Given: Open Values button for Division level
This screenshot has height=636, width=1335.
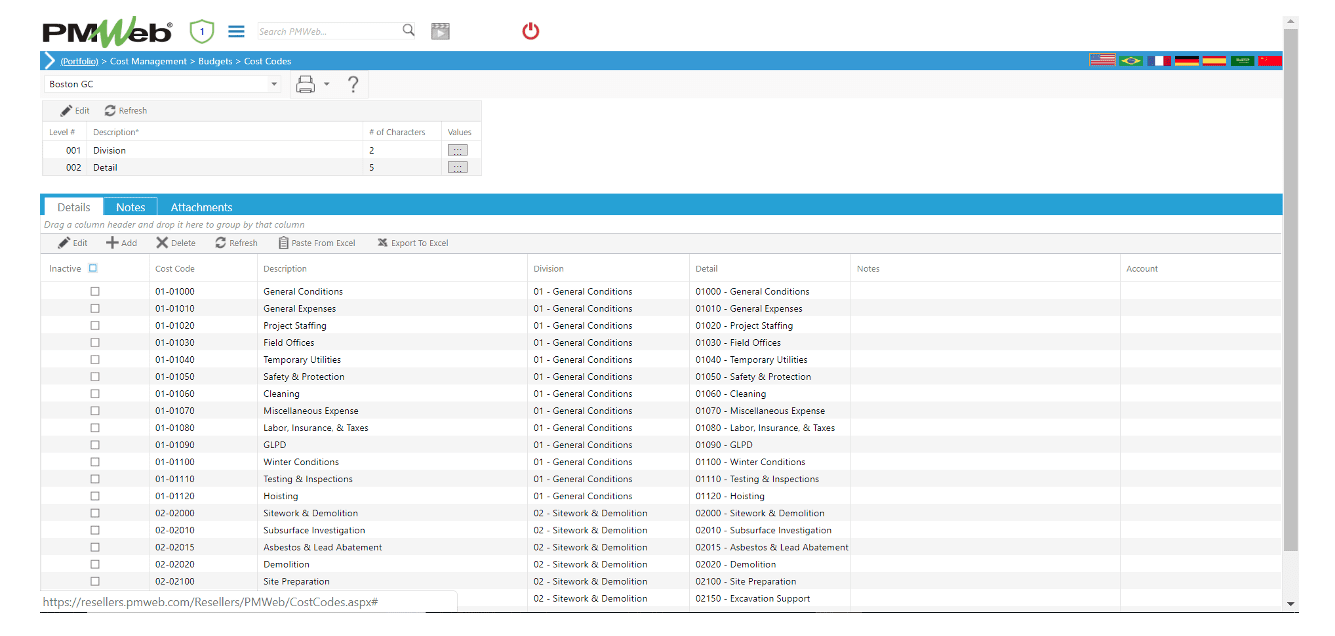Looking at the screenshot, I should [x=458, y=150].
